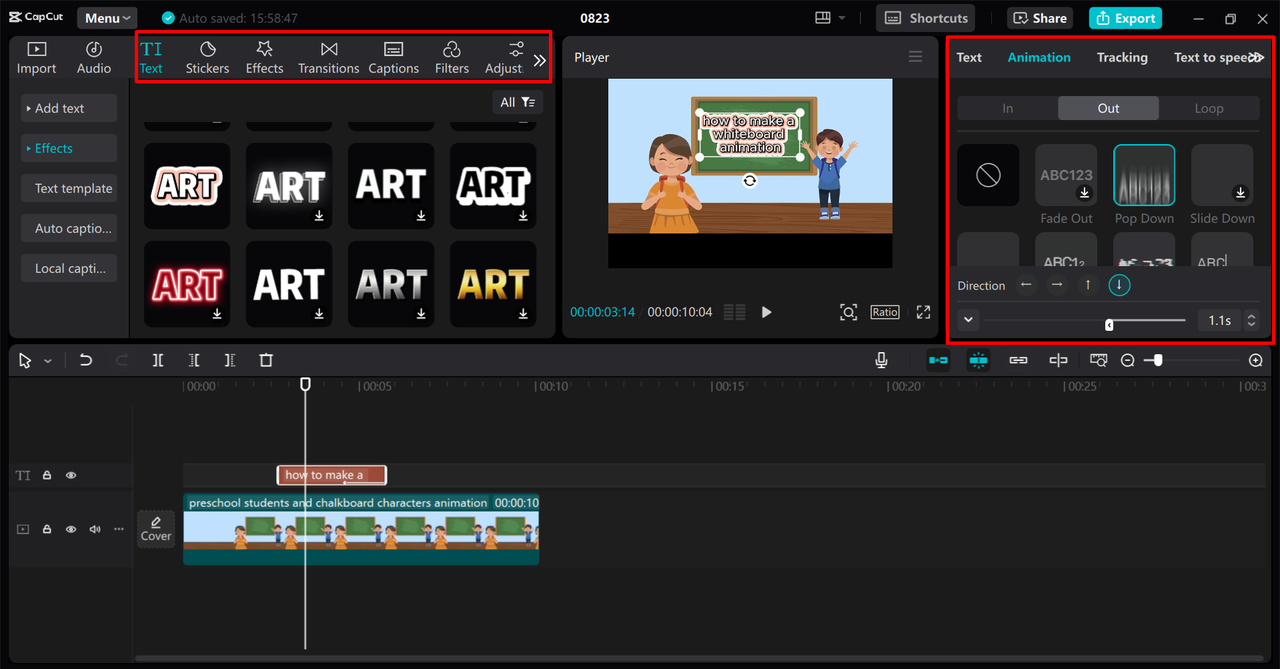Enter full screen in the player
The image size is (1280, 669).
click(x=923, y=312)
